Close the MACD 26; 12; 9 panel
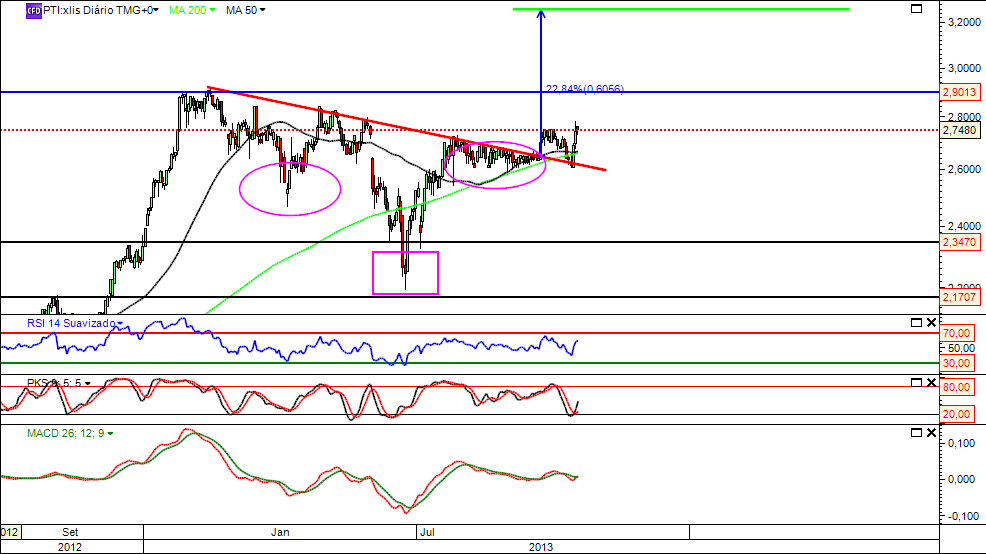The width and height of the screenshot is (986, 554). (931, 433)
